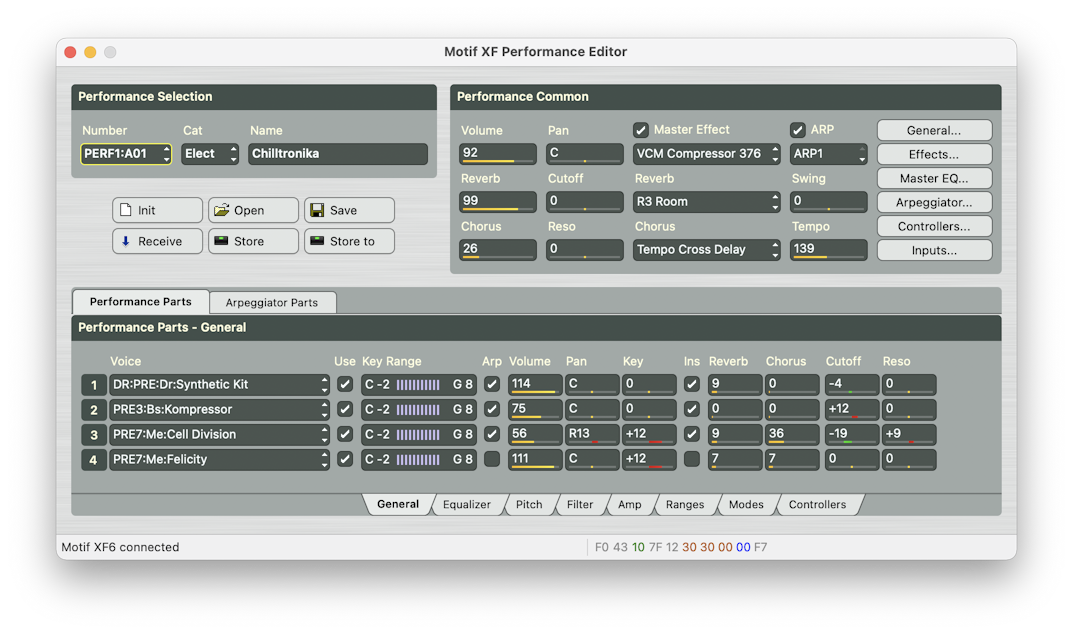
Task: Enable the Arp checkbox for part 4
Action: pos(492,460)
